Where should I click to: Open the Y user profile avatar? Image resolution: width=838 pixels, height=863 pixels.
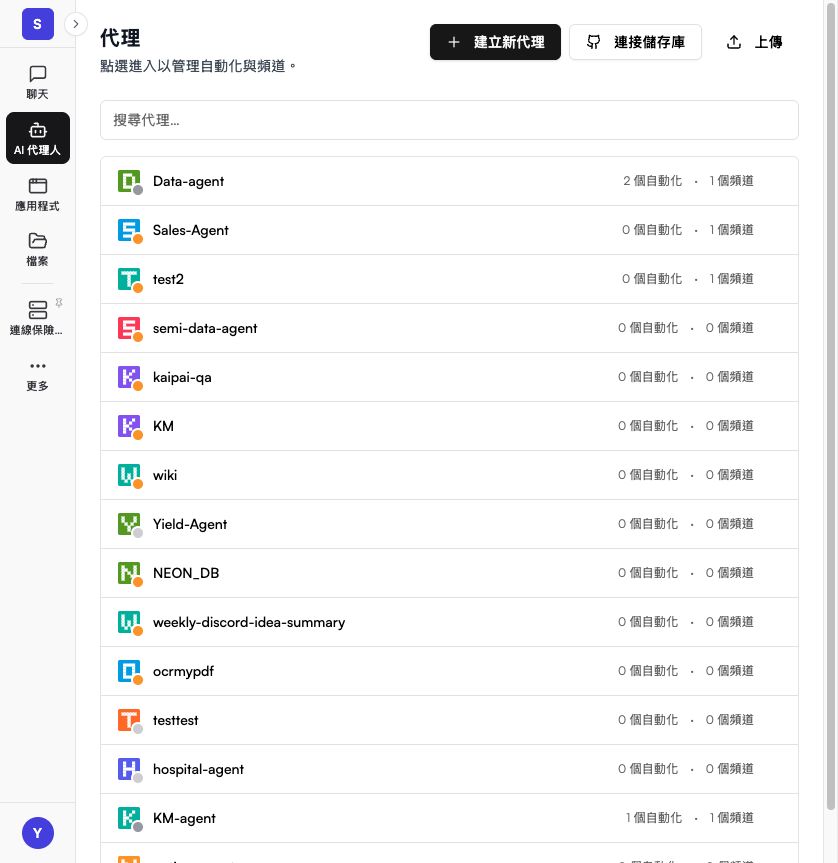tap(37, 833)
